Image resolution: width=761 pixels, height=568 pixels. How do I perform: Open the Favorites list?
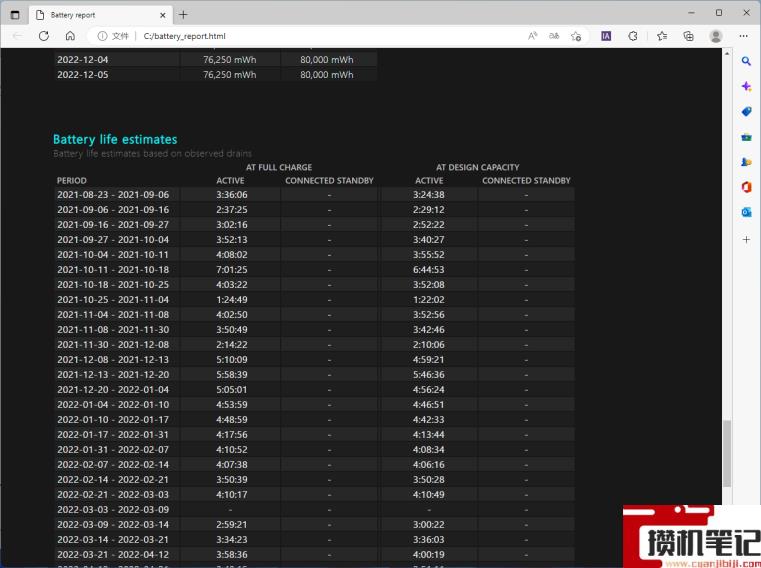662,36
